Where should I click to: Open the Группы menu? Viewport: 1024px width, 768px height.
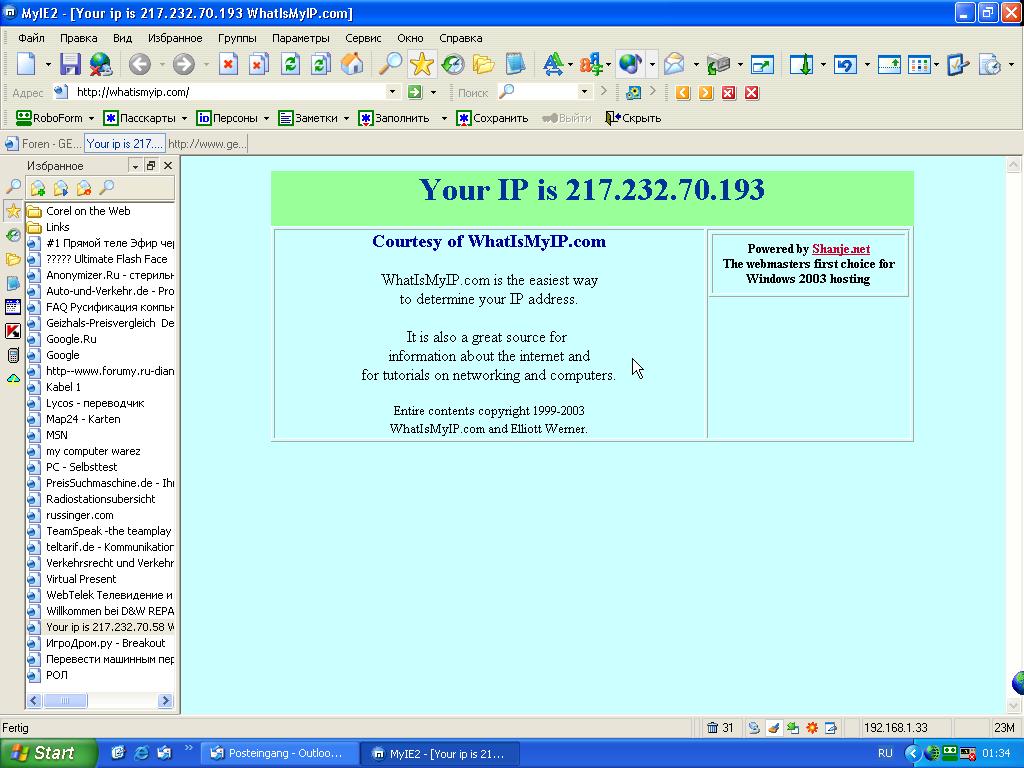click(237, 38)
